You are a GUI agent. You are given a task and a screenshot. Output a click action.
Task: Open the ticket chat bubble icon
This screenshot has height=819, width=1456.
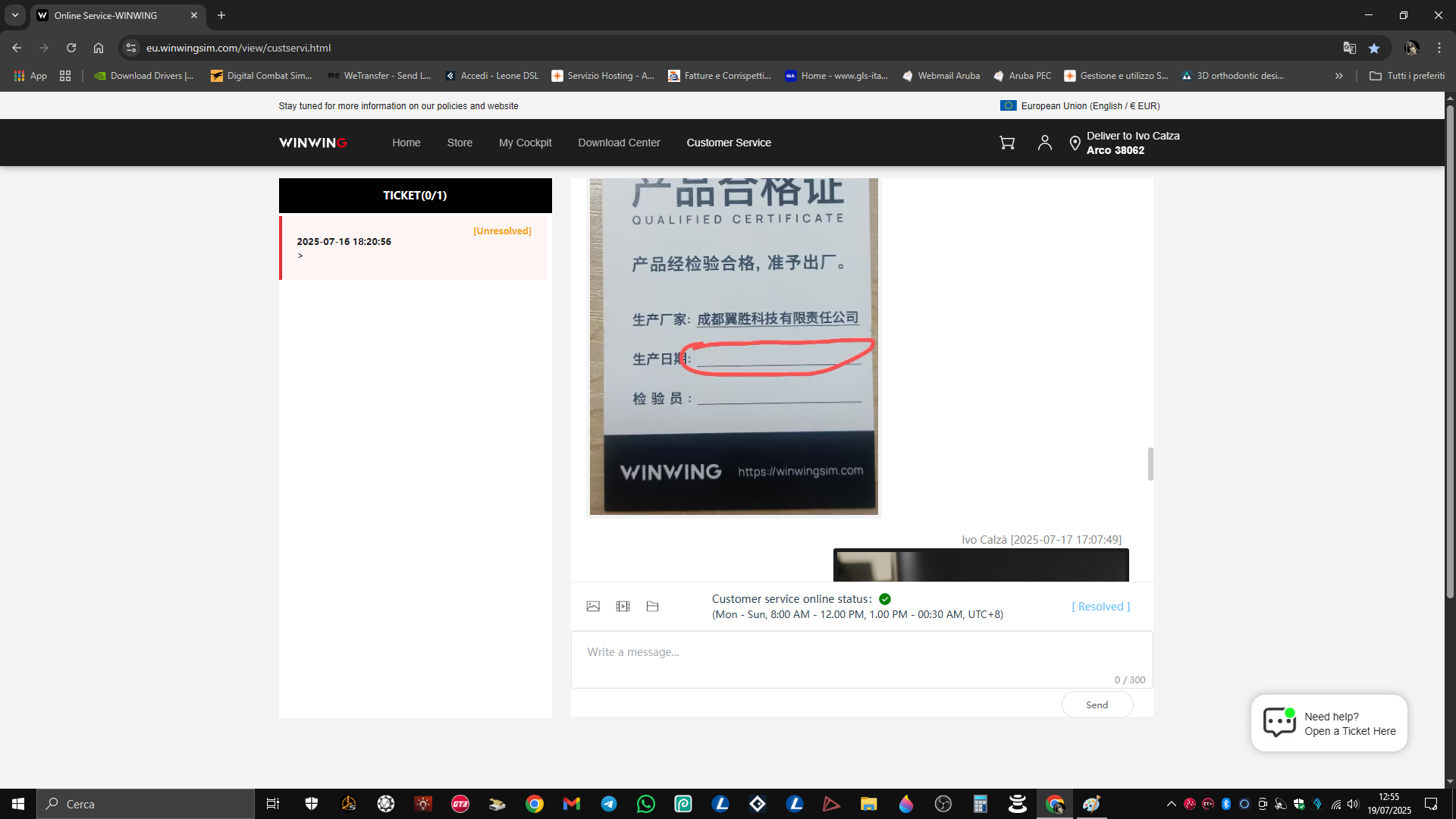1280,722
